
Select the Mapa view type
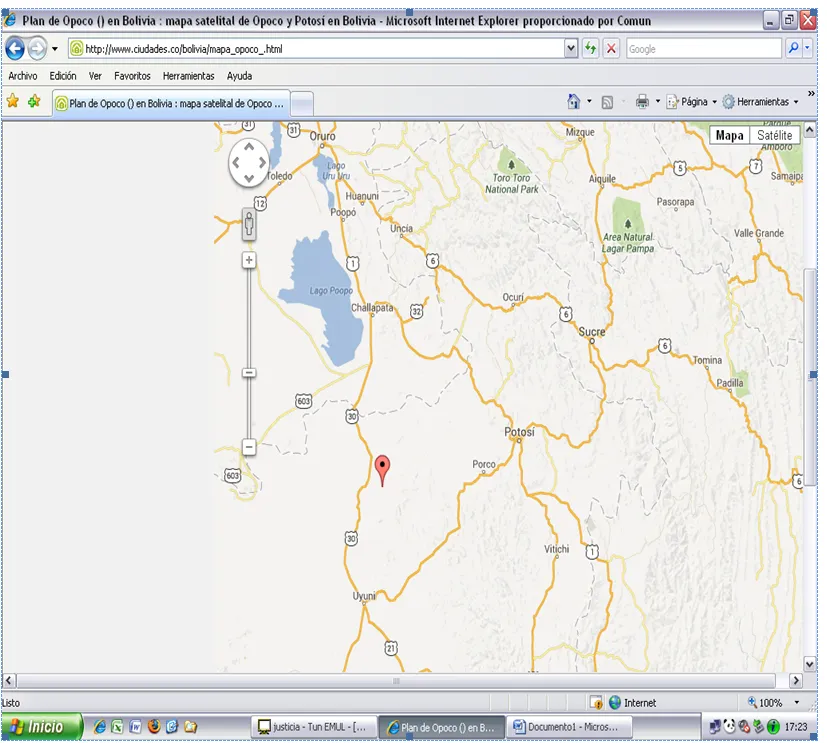[729, 136]
